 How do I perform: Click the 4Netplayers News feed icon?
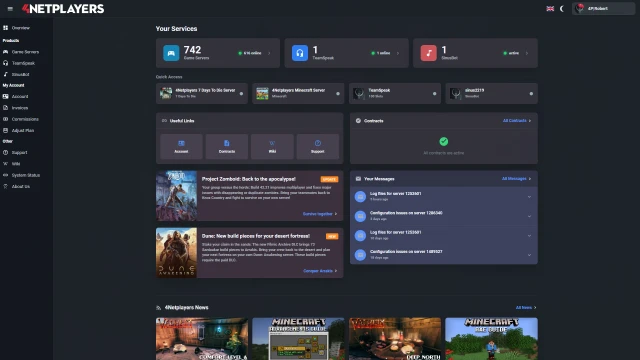(x=158, y=308)
